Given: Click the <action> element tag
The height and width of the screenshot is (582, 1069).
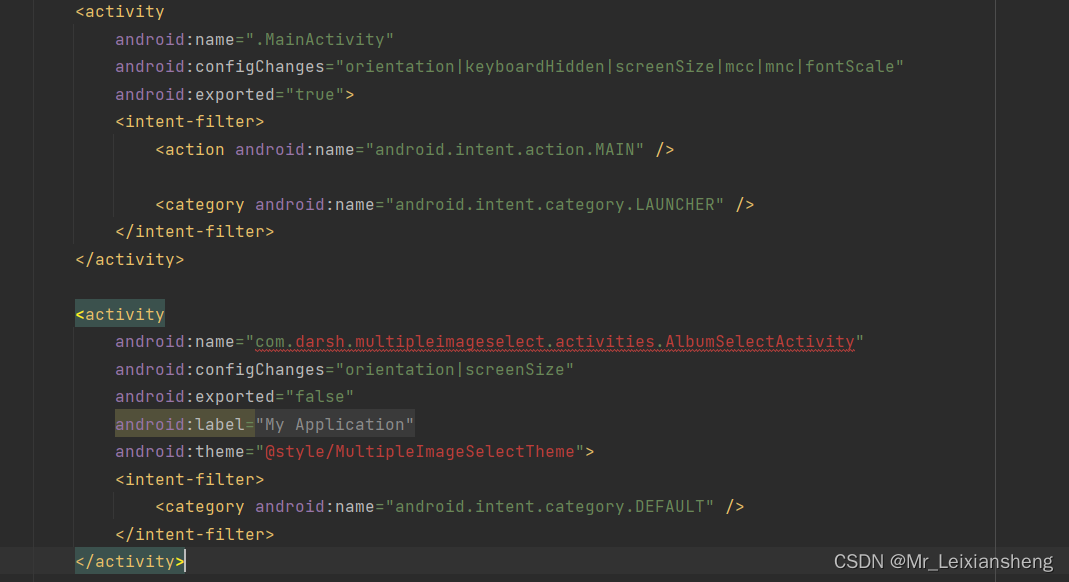Looking at the screenshot, I should pyautogui.click(x=191, y=149).
